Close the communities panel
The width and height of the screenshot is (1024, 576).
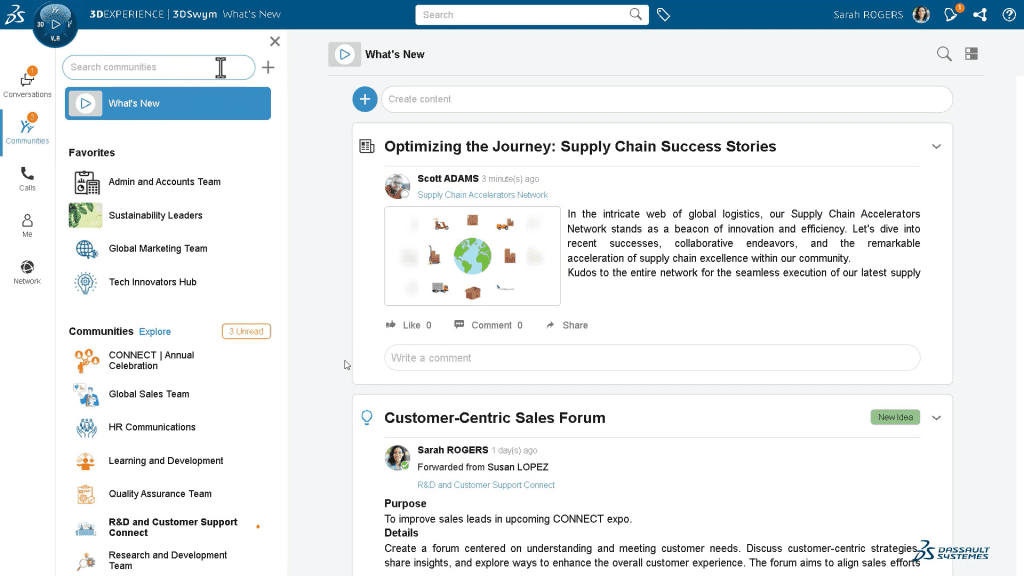275,41
